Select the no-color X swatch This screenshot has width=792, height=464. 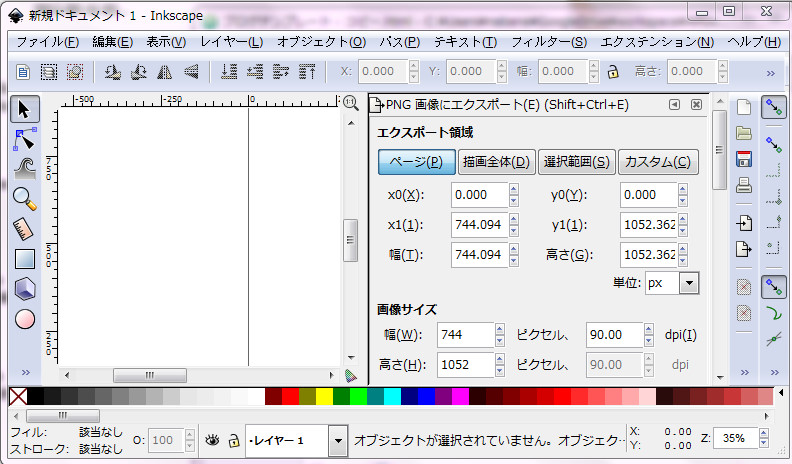[x=18, y=396]
